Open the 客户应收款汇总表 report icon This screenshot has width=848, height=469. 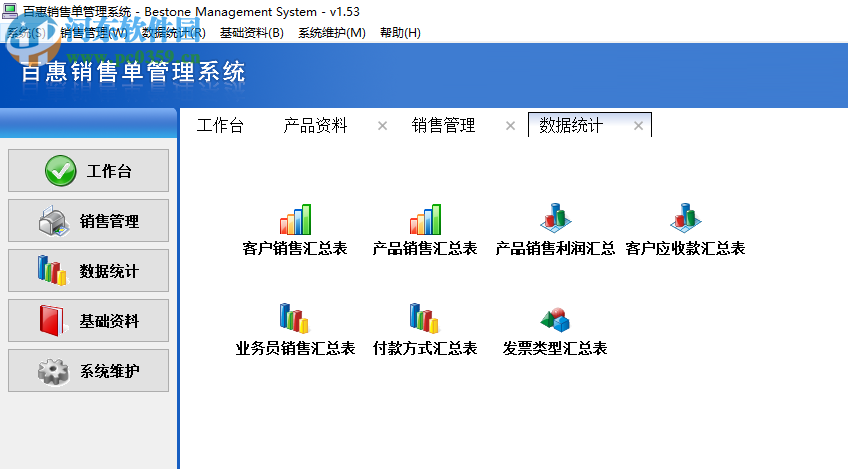685,218
